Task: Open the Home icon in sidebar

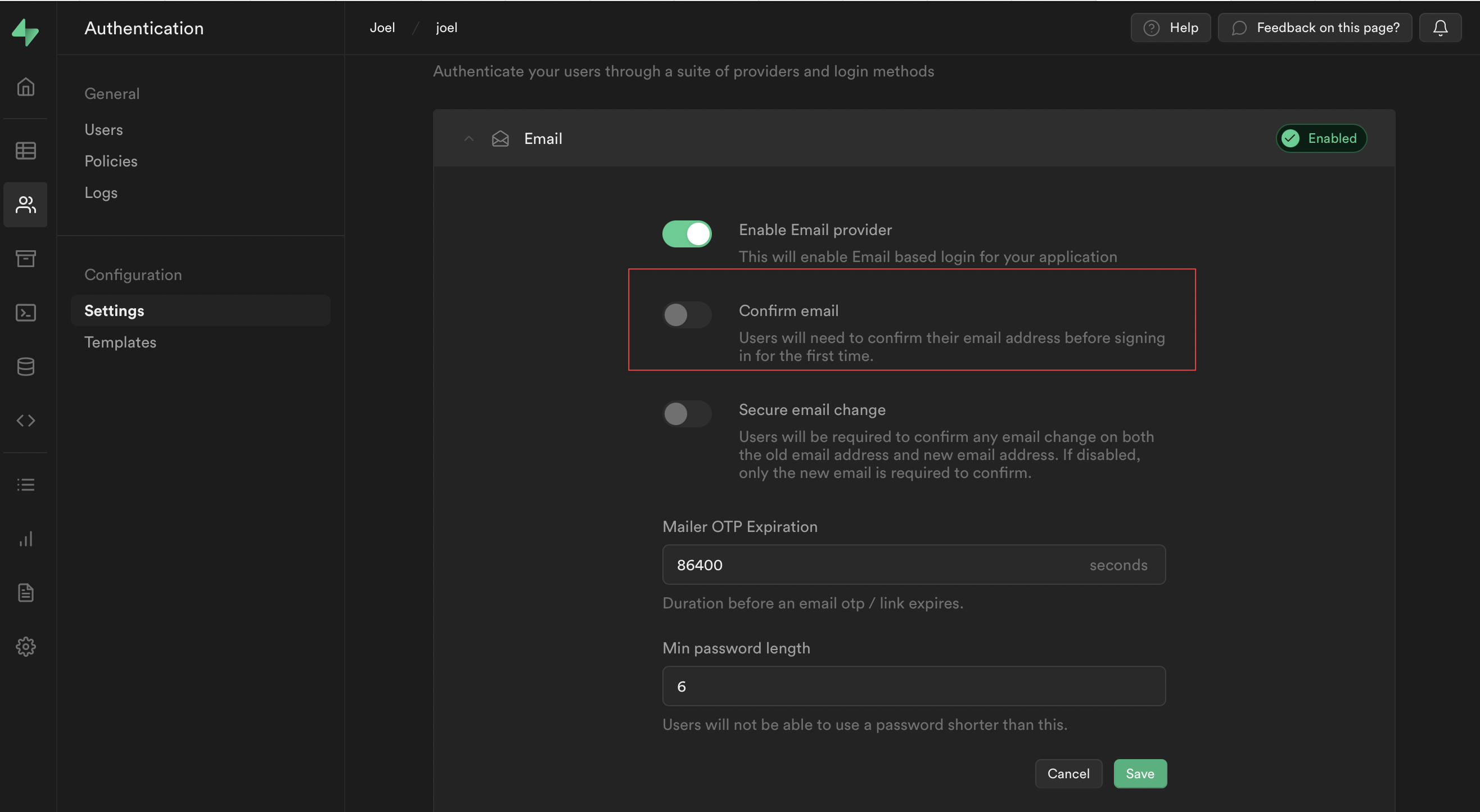Action: [25, 87]
